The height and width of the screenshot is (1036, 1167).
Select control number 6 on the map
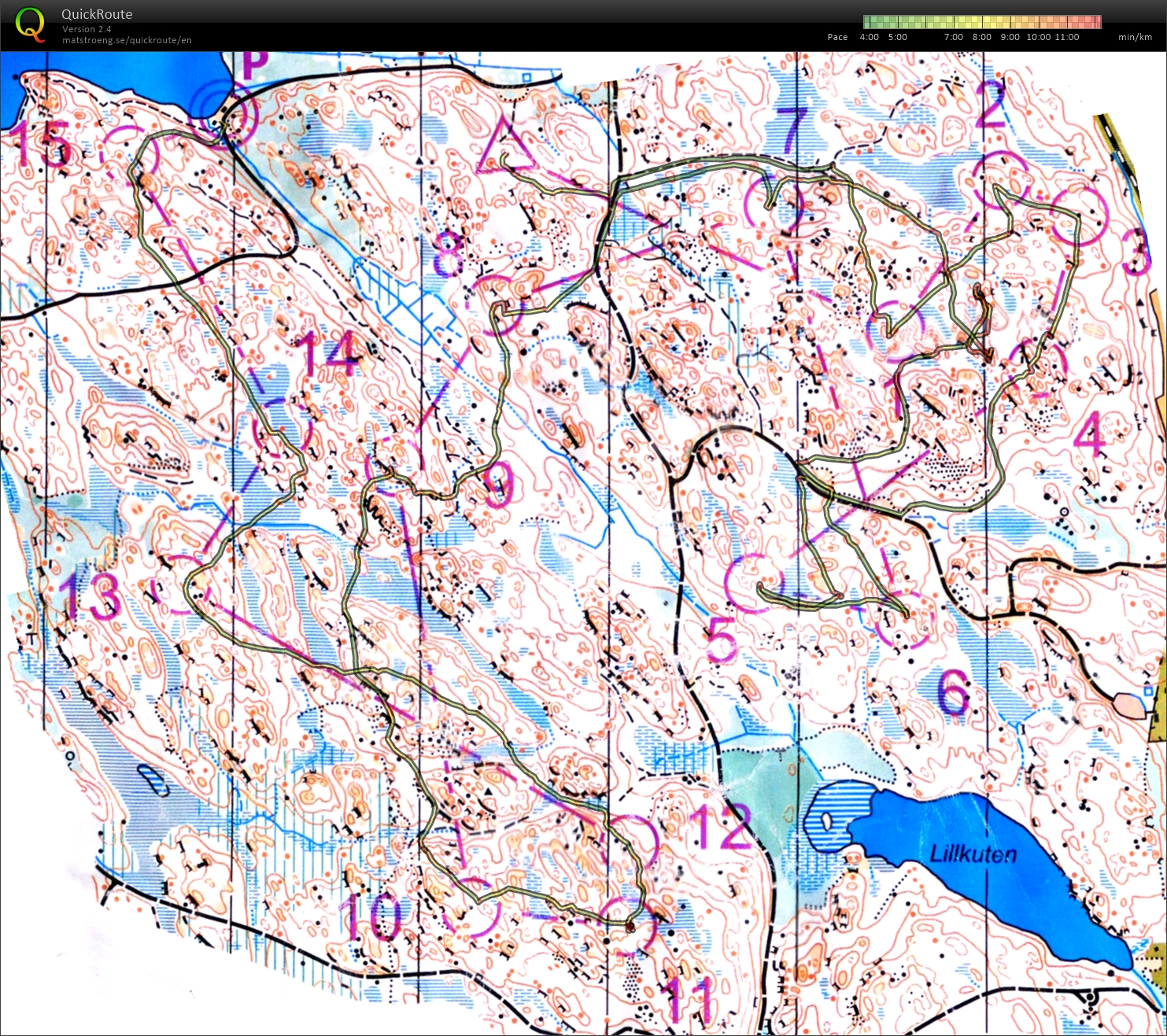pos(953,691)
